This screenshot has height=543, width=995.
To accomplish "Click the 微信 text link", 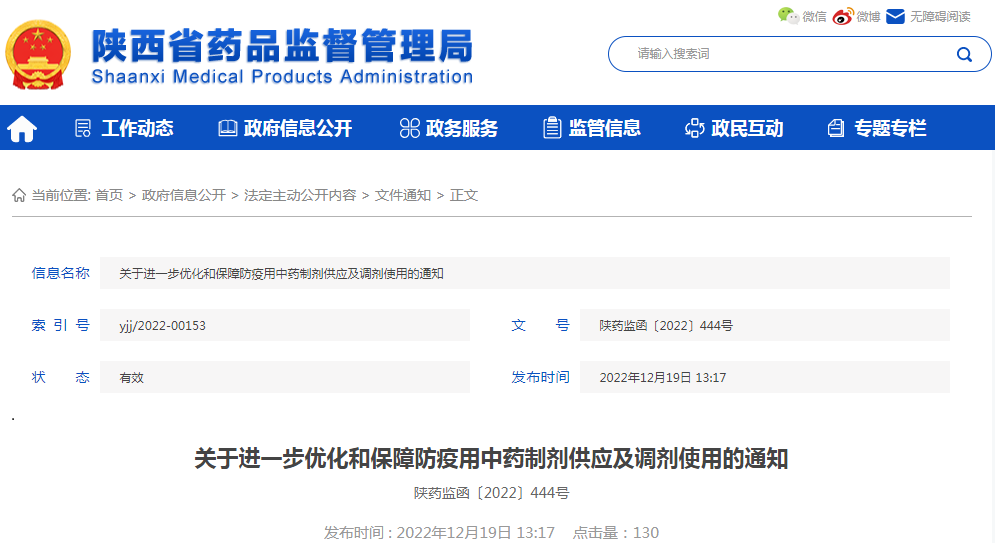I will coord(814,16).
